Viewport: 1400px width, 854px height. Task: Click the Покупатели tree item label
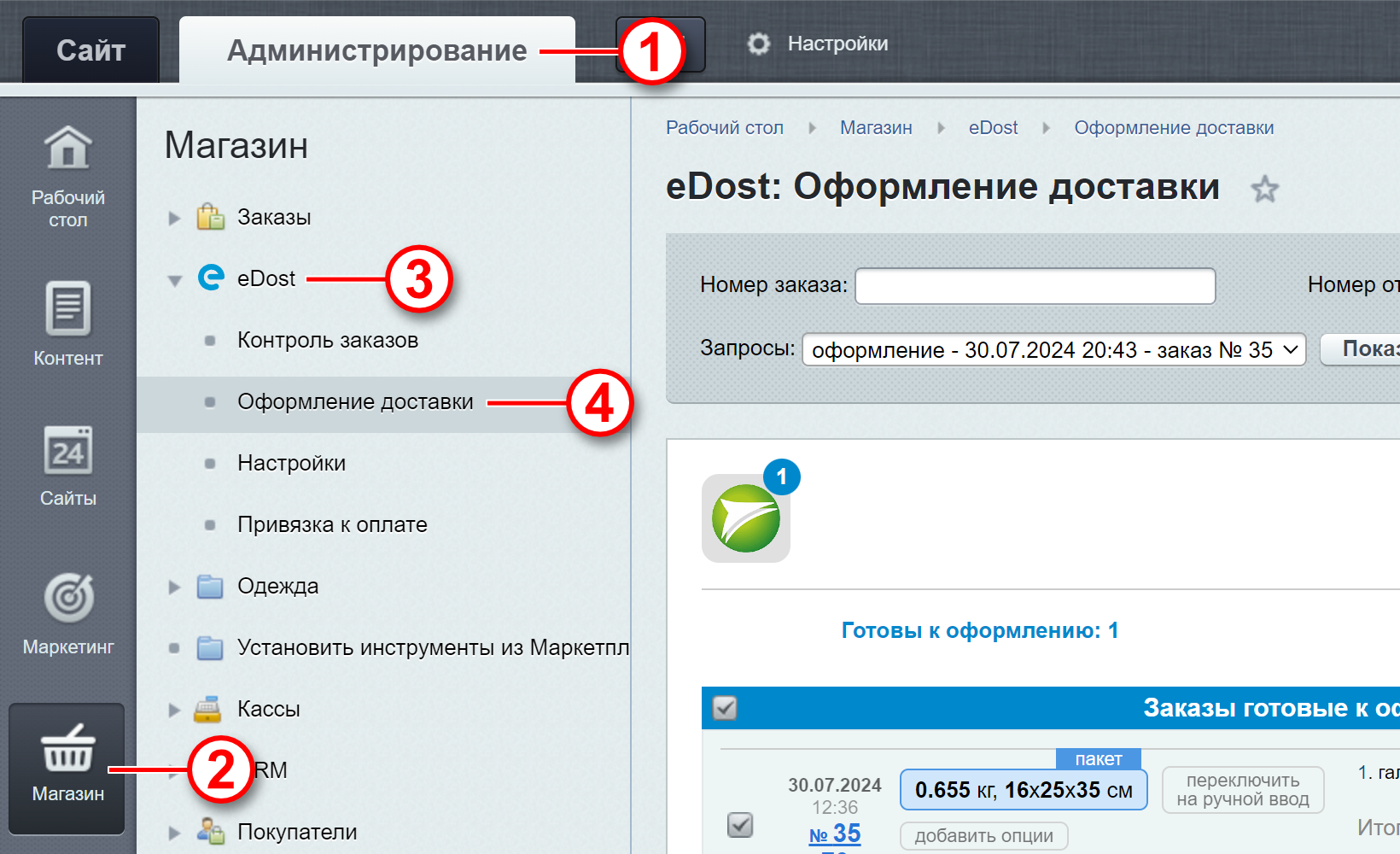click(x=297, y=832)
